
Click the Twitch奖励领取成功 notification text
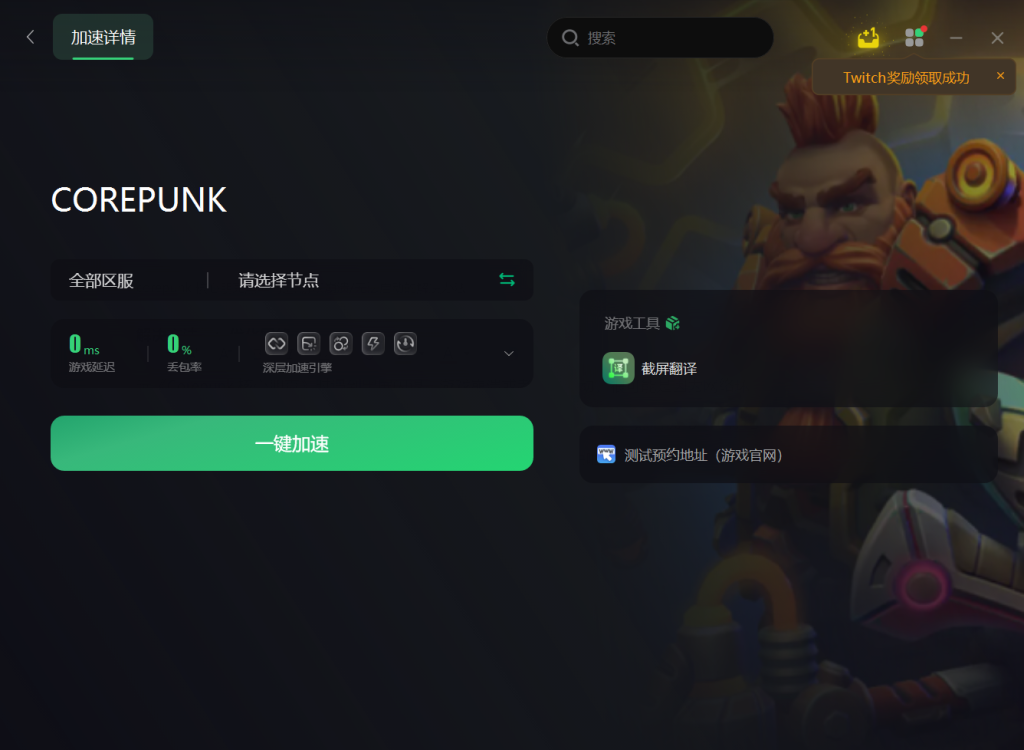[906, 78]
